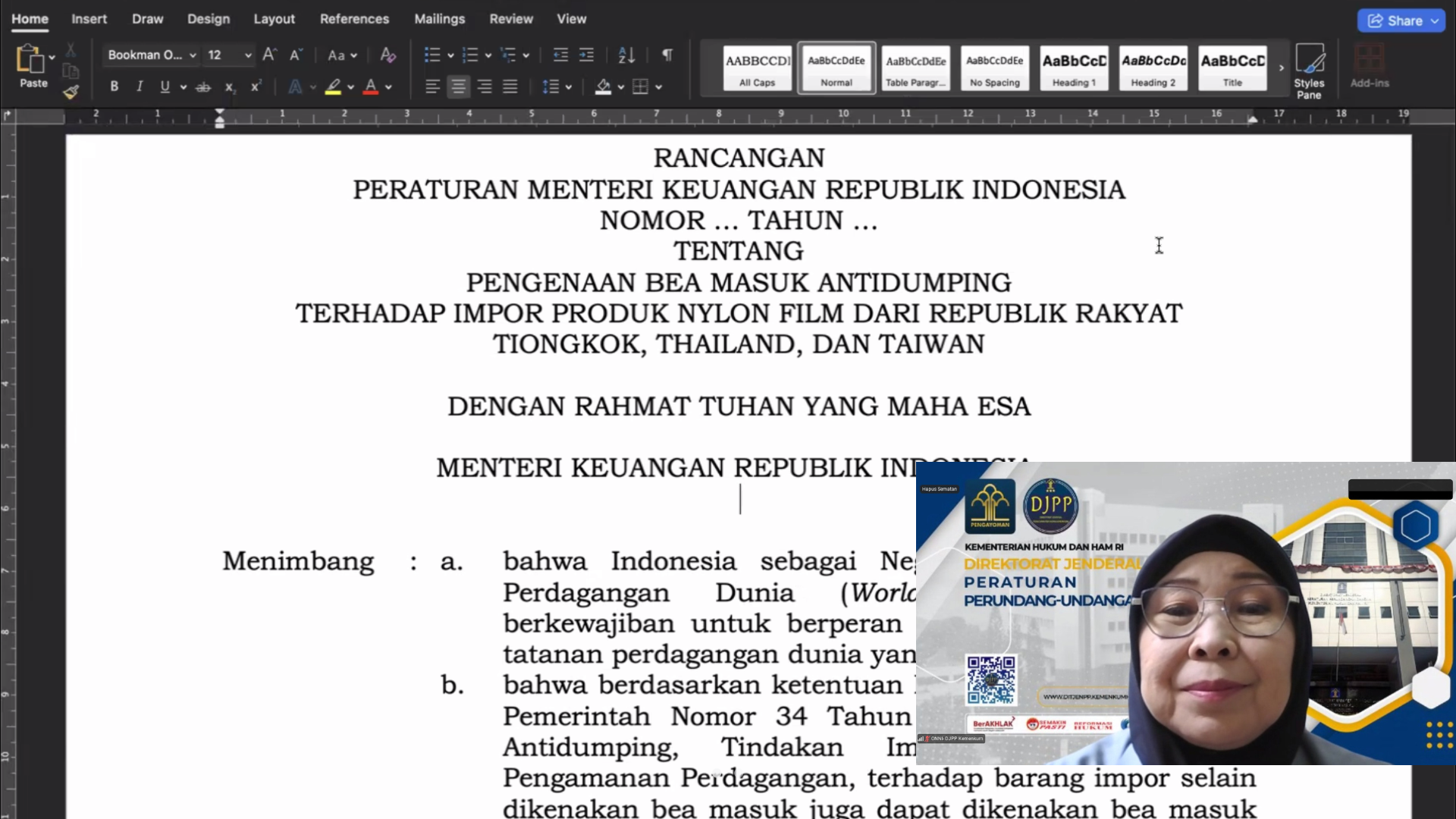Open the References tab
The width and height of the screenshot is (1456, 819).
pos(354,19)
